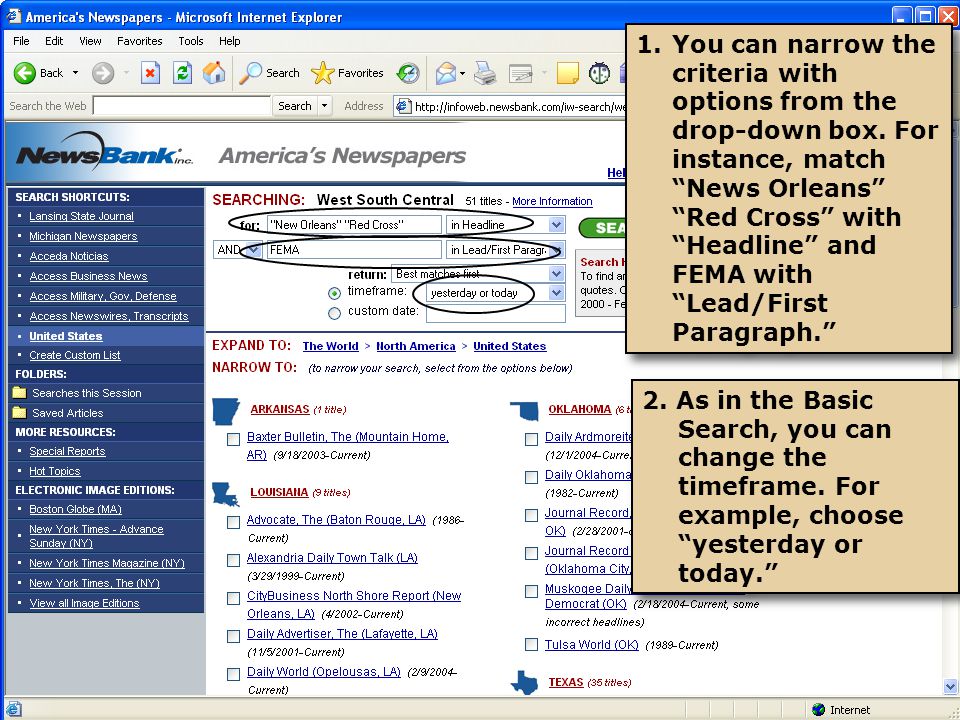The height and width of the screenshot is (720, 960).
Task: Open the 'in Headline' dropdown
Action: (x=506, y=225)
